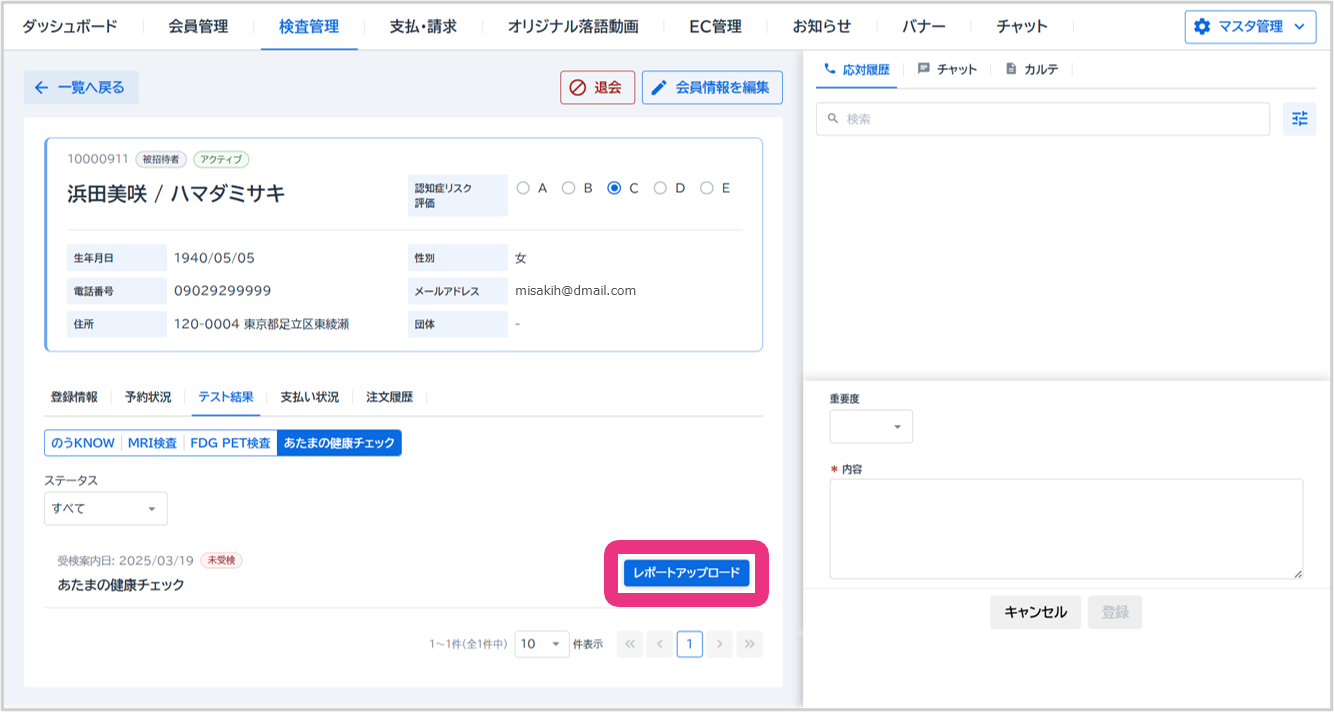Screen dimensions: 1334x712
Task: Click the filter settings icon beside search
Action: coord(1299,119)
